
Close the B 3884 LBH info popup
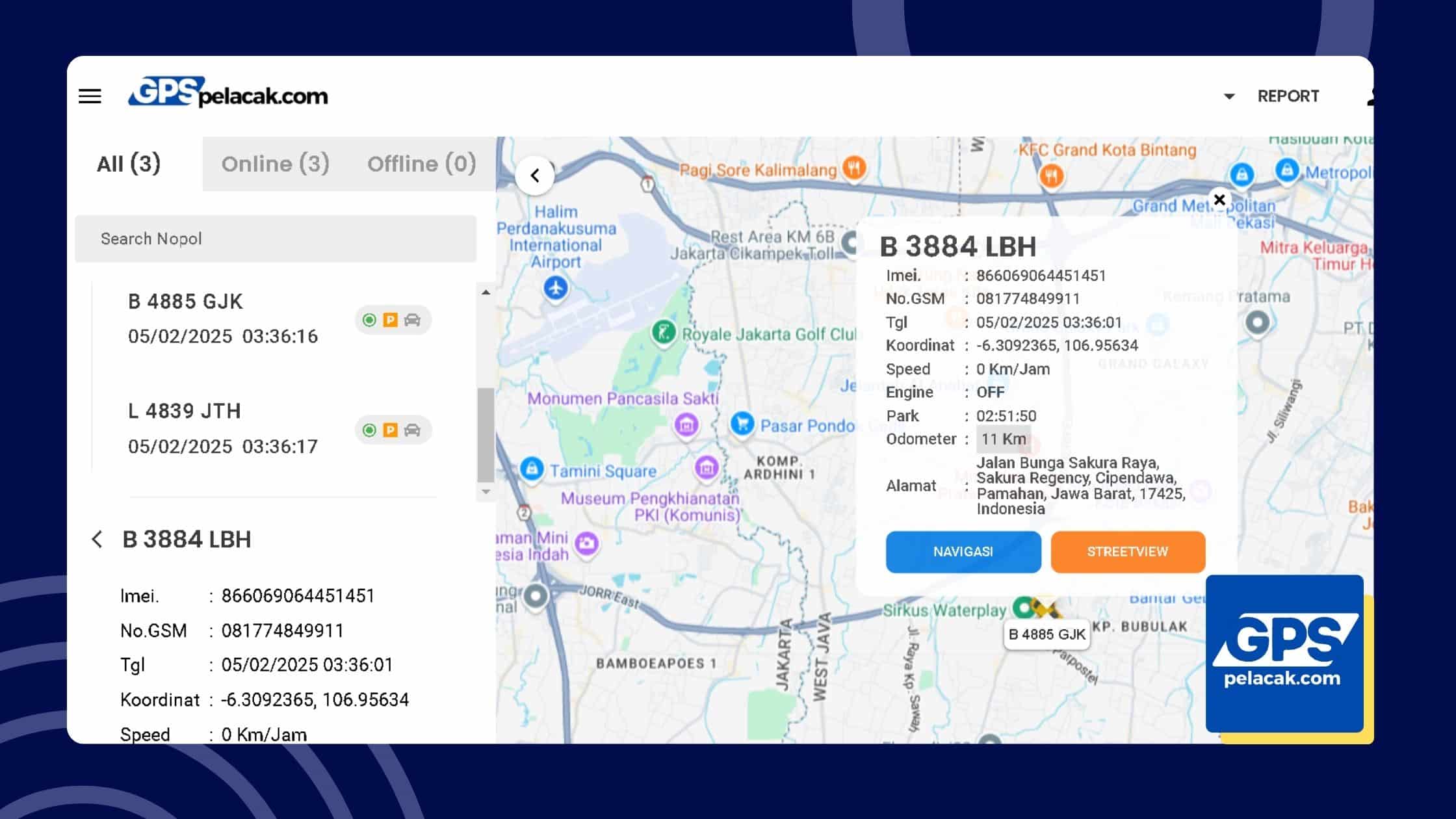[x=1219, y=200]
